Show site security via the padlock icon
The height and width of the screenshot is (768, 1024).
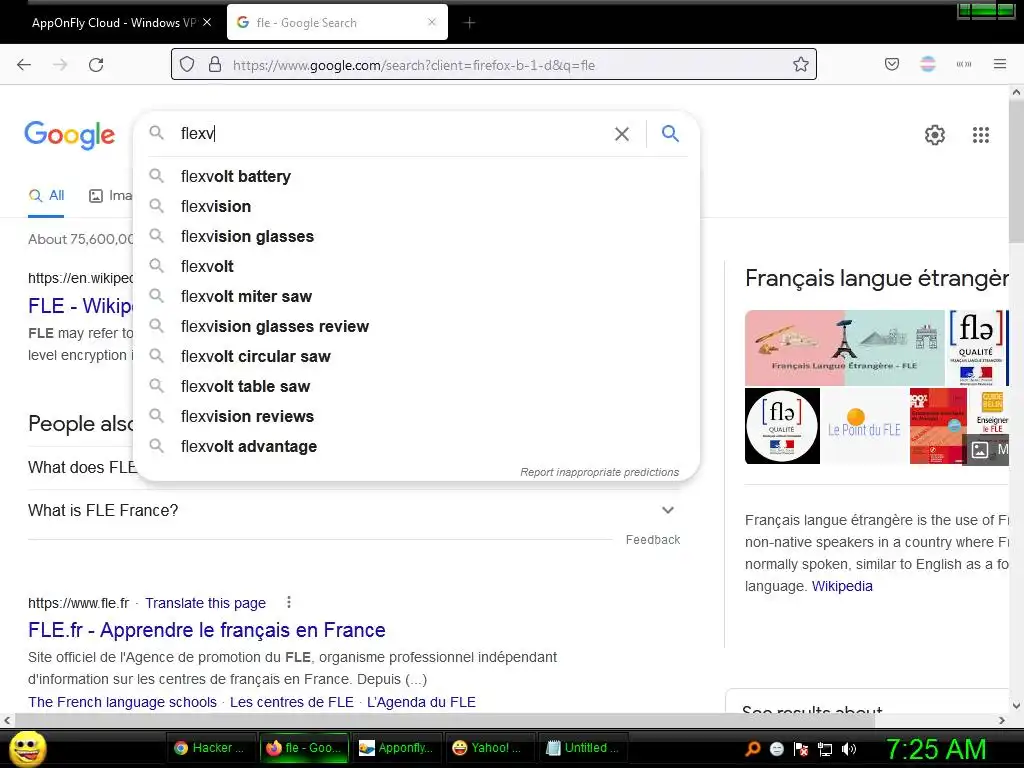point(215,65)
